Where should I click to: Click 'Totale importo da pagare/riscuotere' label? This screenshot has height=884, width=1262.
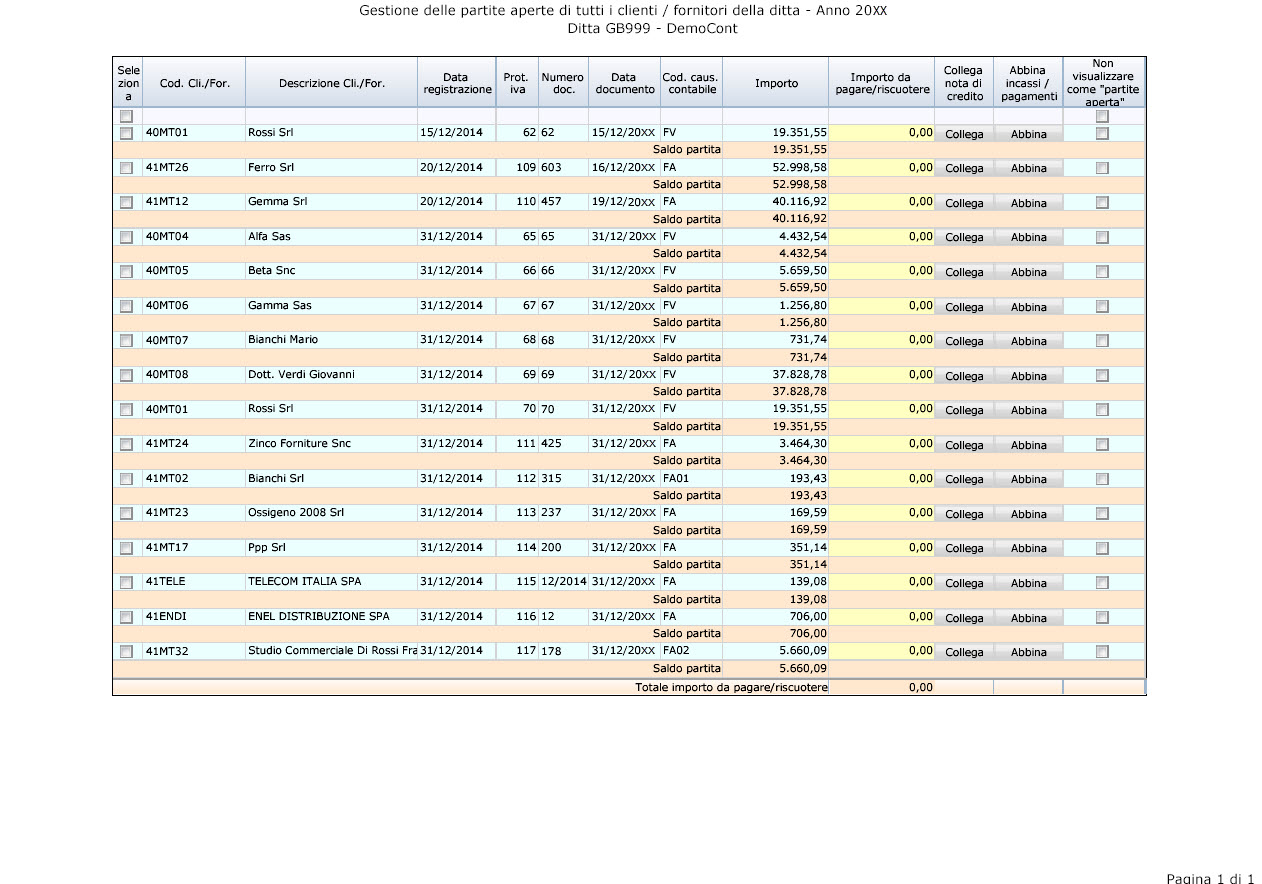[732, 687]
